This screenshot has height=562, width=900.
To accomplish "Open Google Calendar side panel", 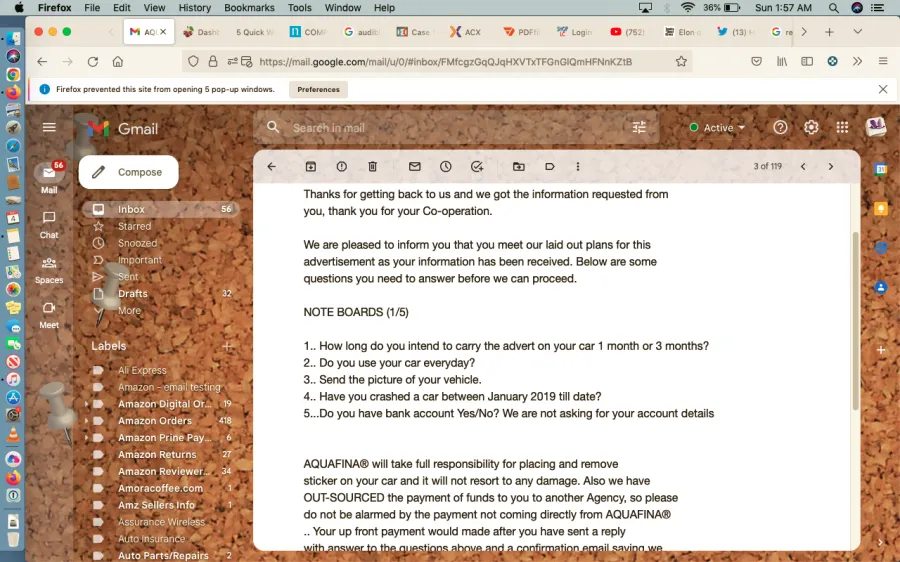I will (x=881, y=169).
